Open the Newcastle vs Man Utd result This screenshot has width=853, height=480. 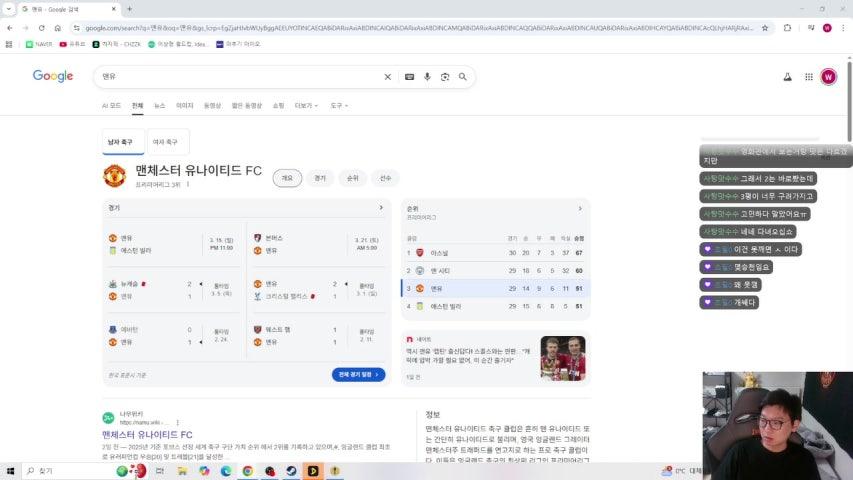pos(173,290)
